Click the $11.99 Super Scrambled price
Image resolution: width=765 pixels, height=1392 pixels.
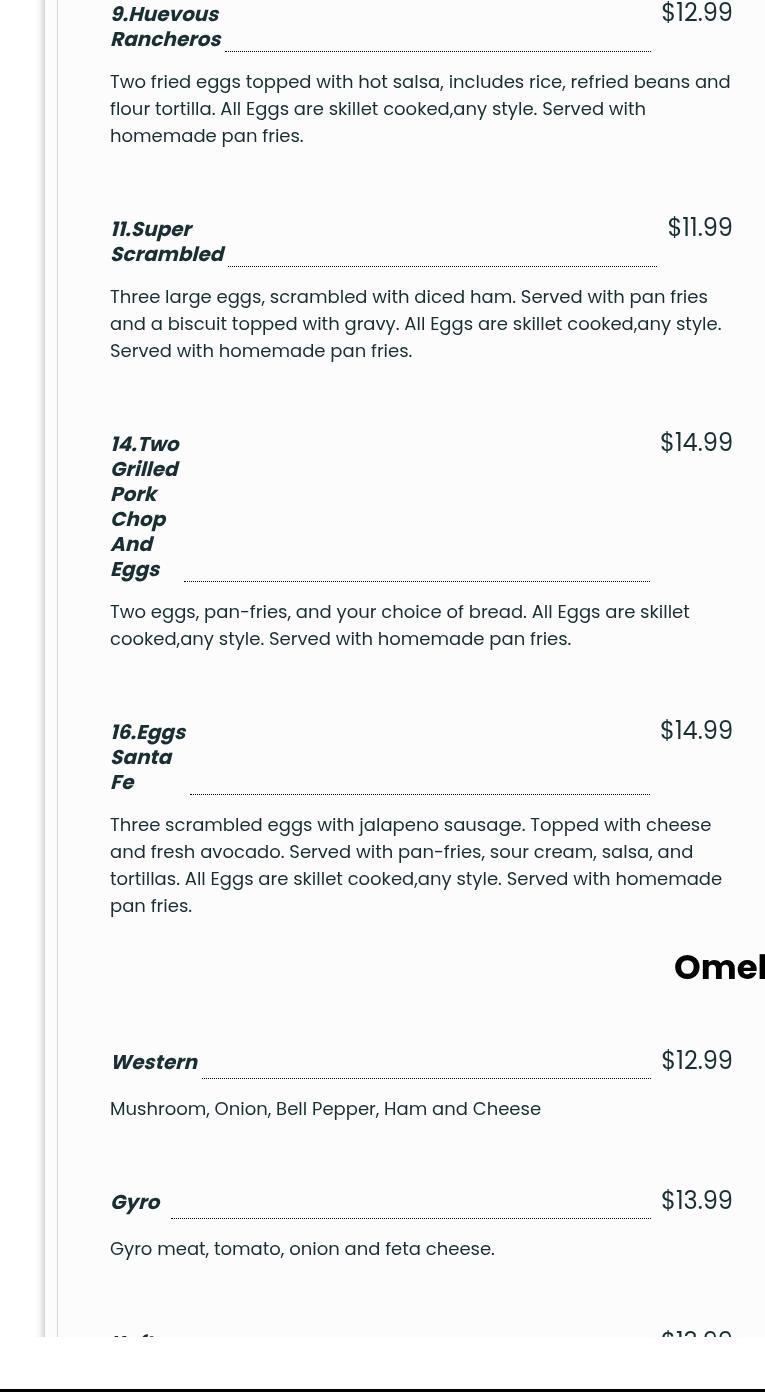[x=699, y=228]
